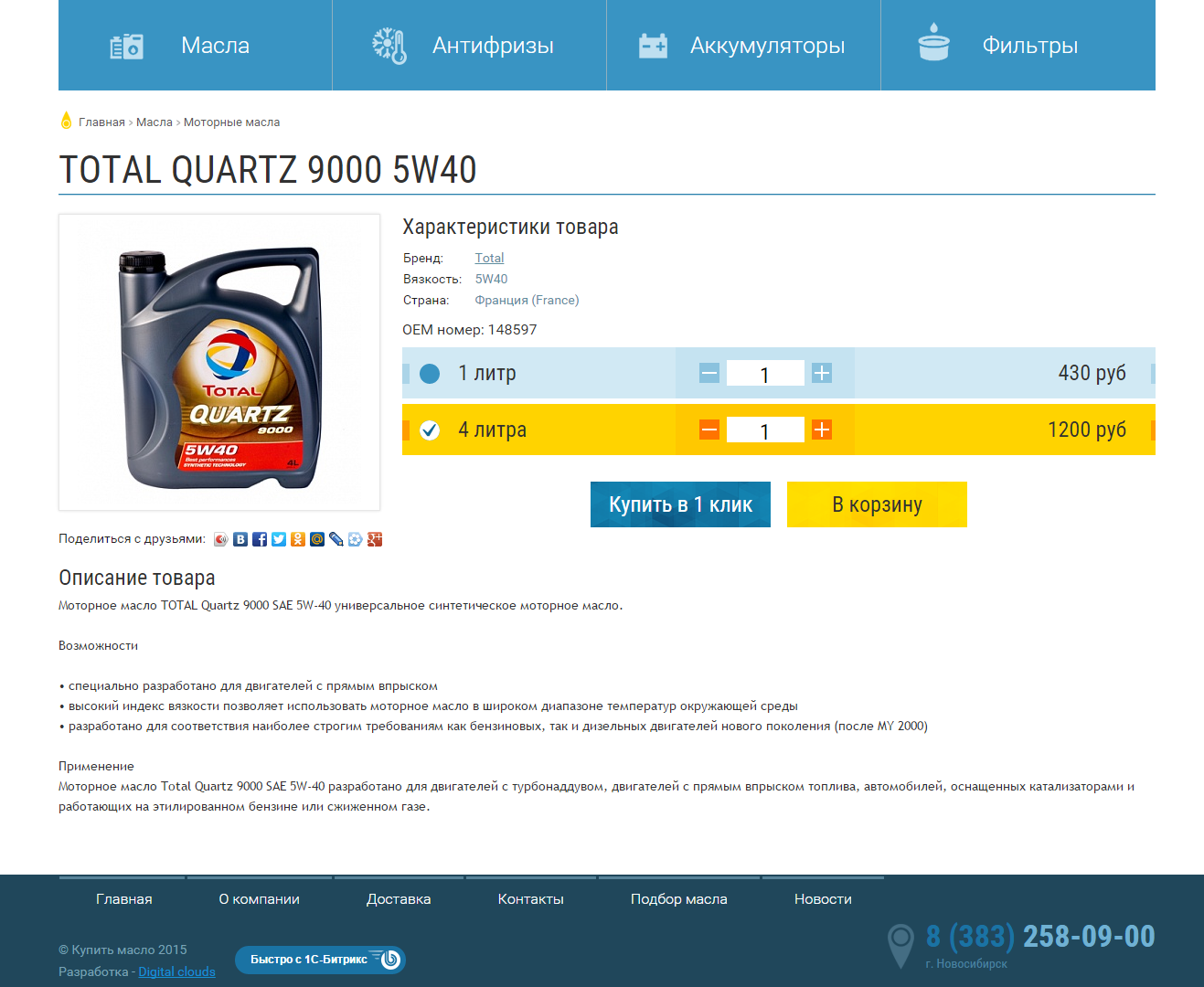Screen dimensions: 1204x987
Task: Click the Быстро с 1С-Битрикс badge
Action: [320, 960]
